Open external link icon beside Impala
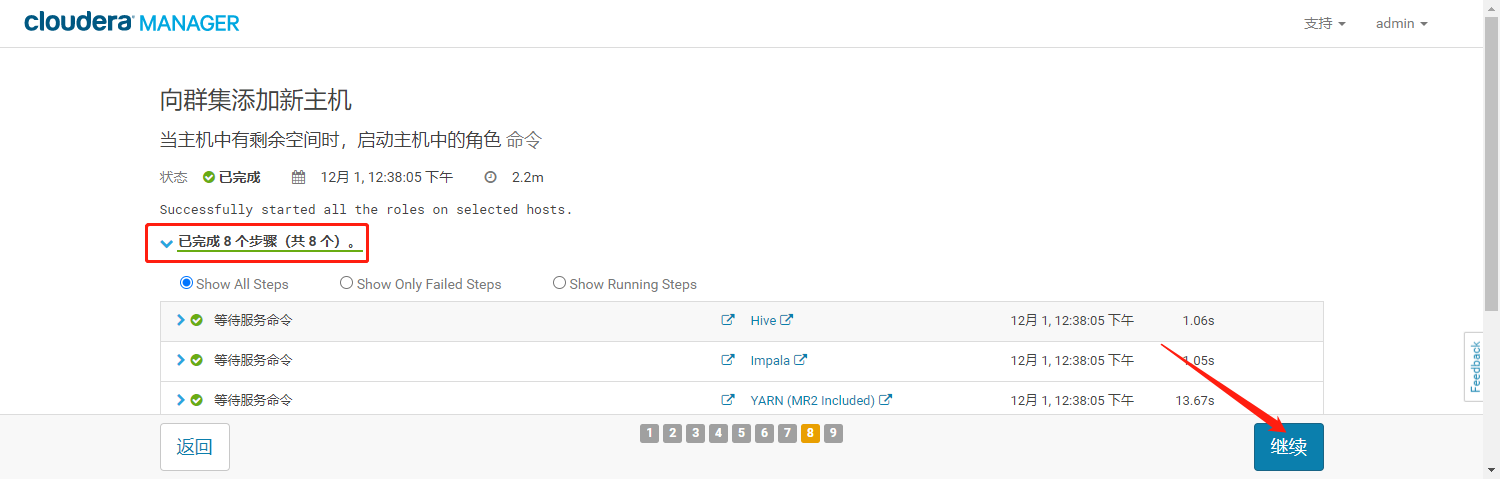Viewport: 1500px width, 479px height. pos(801,360)
